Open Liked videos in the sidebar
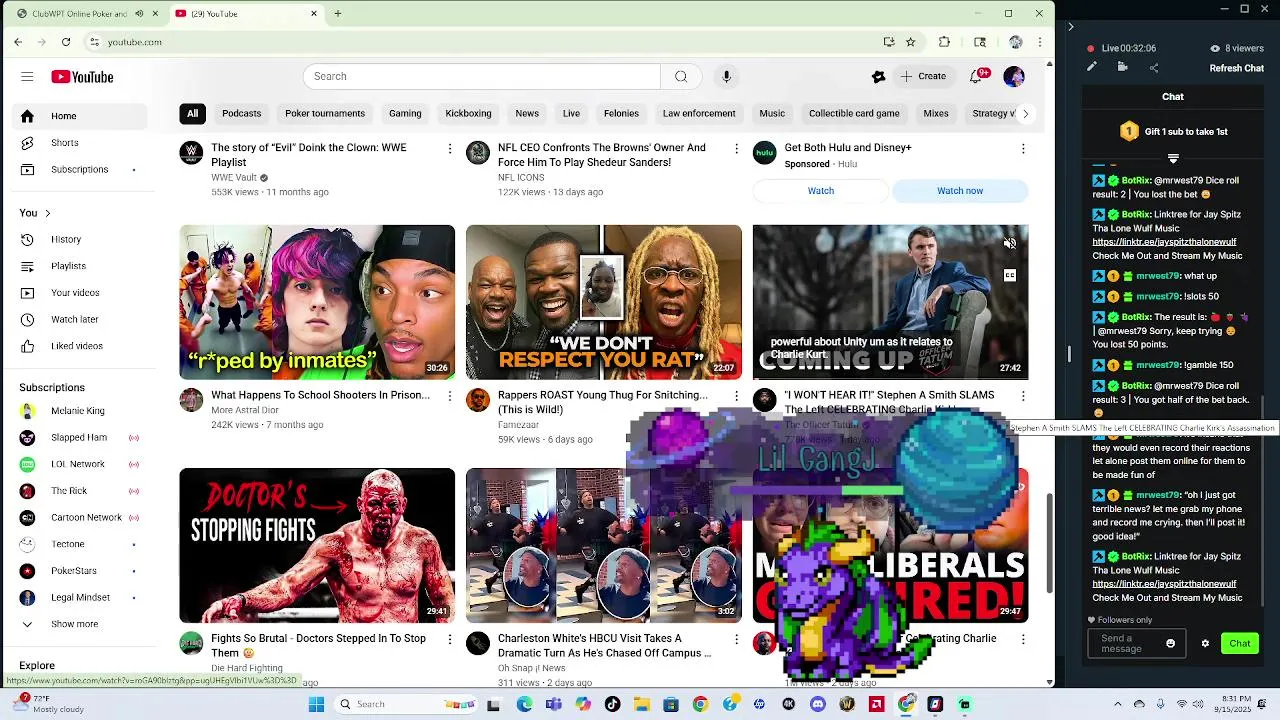The width and height of the screenshot is (1280, 720). pyautogui.click(x=77, y=346)
